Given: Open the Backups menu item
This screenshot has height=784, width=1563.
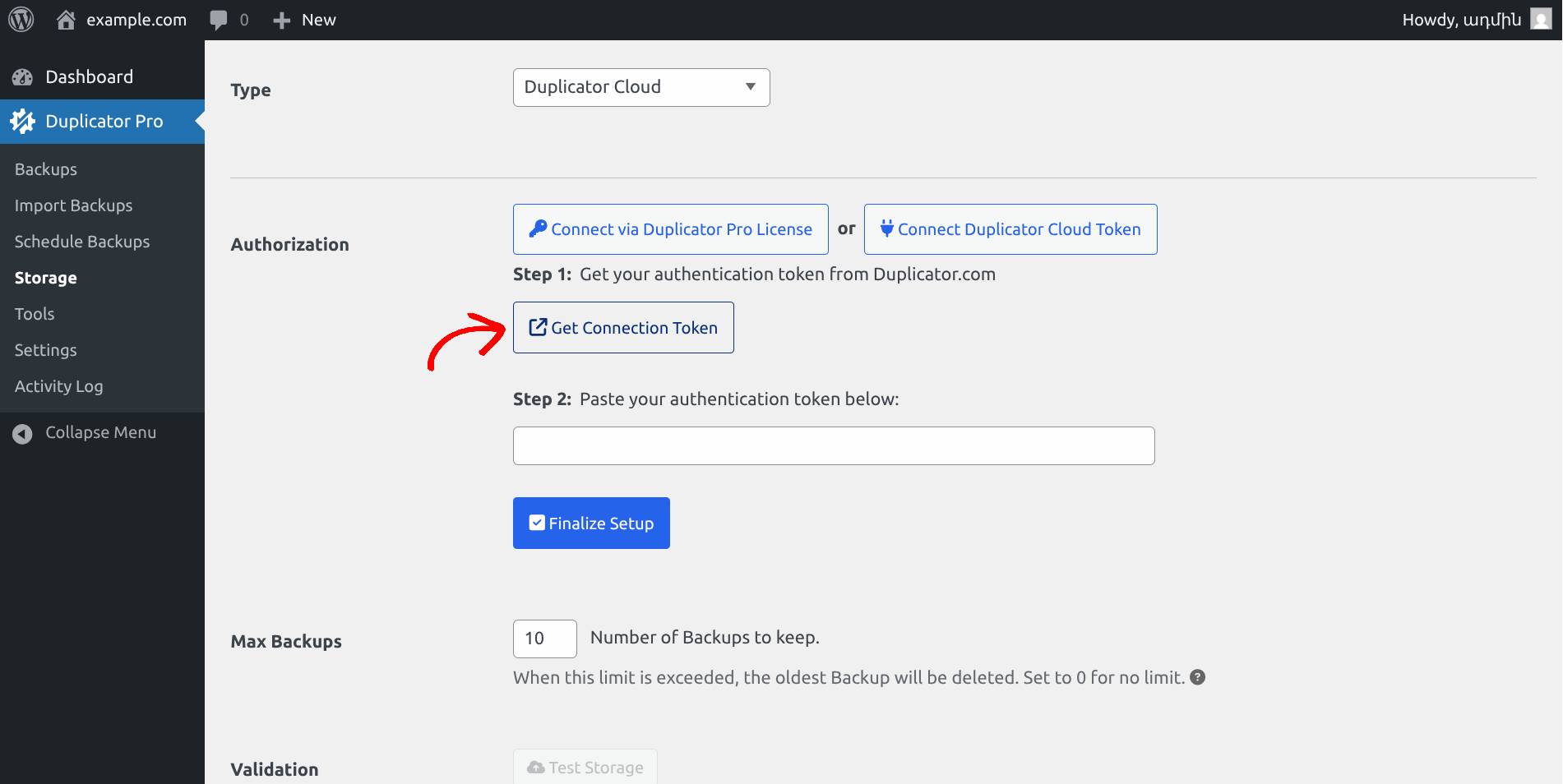Looking at the screenshot, I should [46, 169].
